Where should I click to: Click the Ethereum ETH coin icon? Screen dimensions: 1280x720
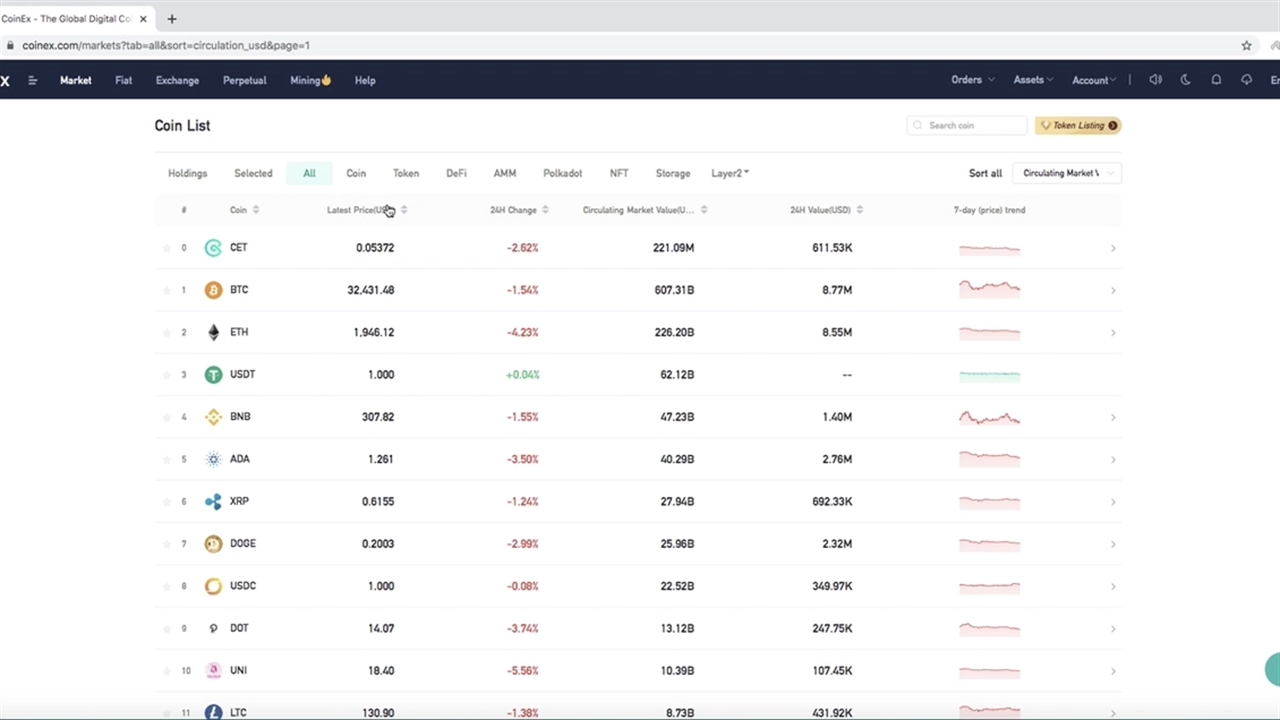coord(213,332)
